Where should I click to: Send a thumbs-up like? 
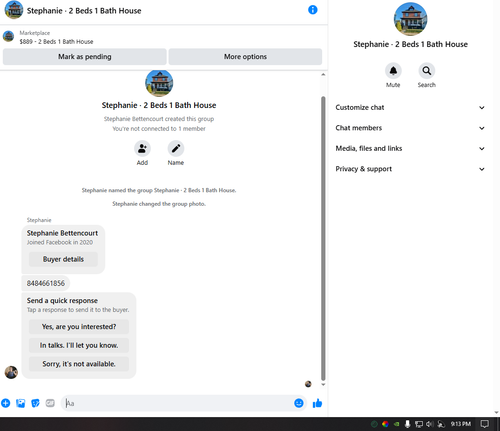pos(317,403)
